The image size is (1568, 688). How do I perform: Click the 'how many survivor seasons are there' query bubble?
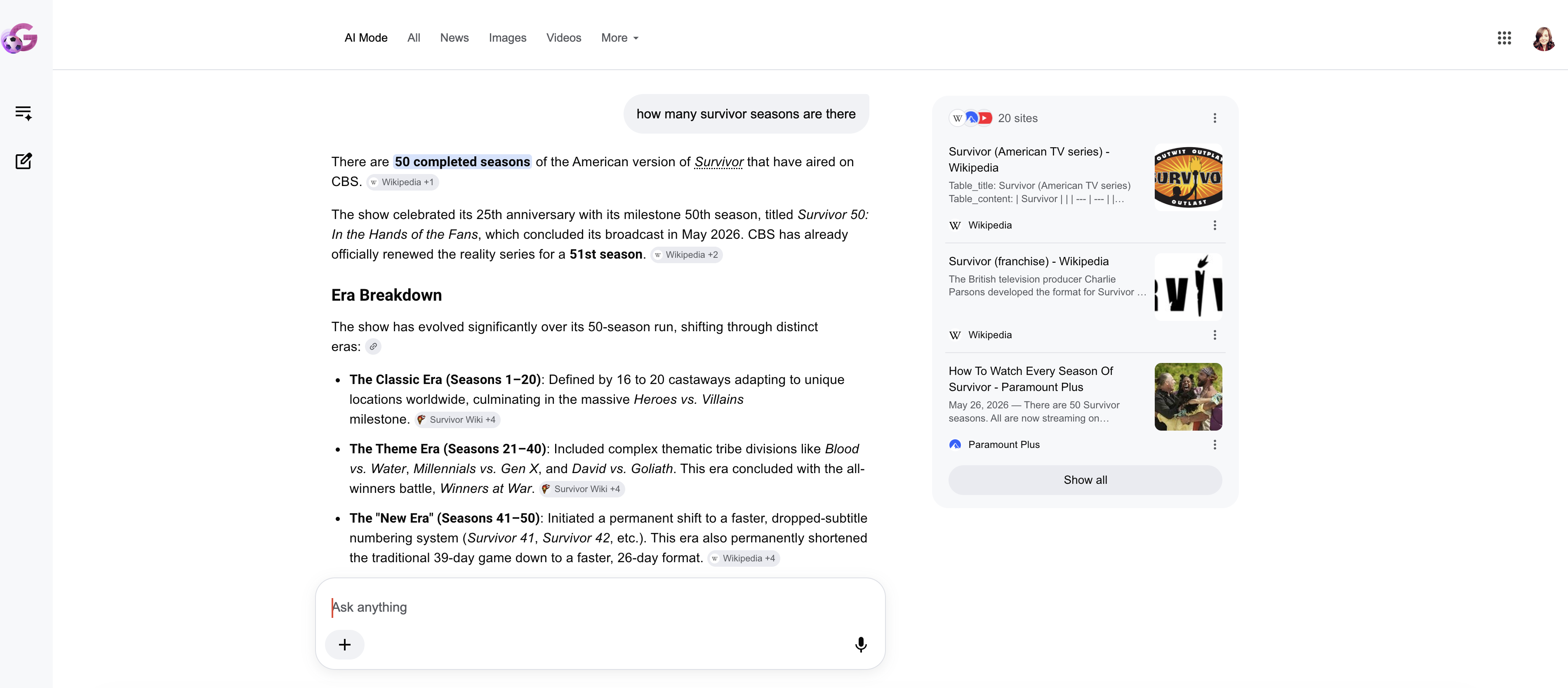click(x=746, y=114)
